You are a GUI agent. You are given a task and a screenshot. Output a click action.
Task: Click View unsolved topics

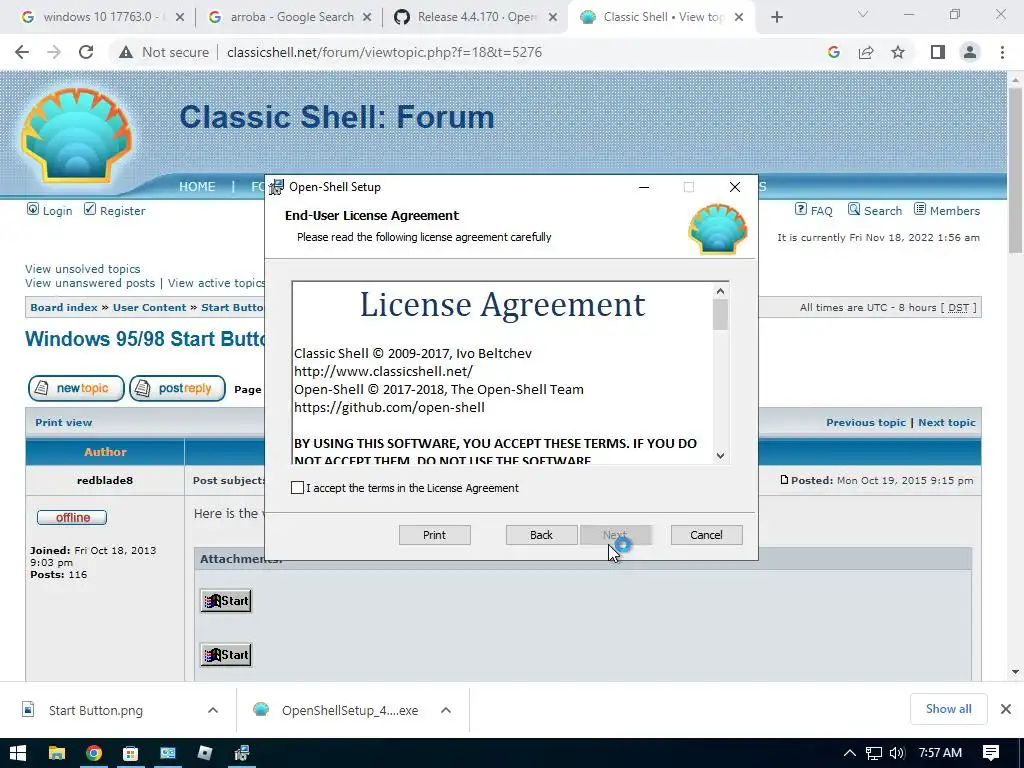(x=82, y=269)
